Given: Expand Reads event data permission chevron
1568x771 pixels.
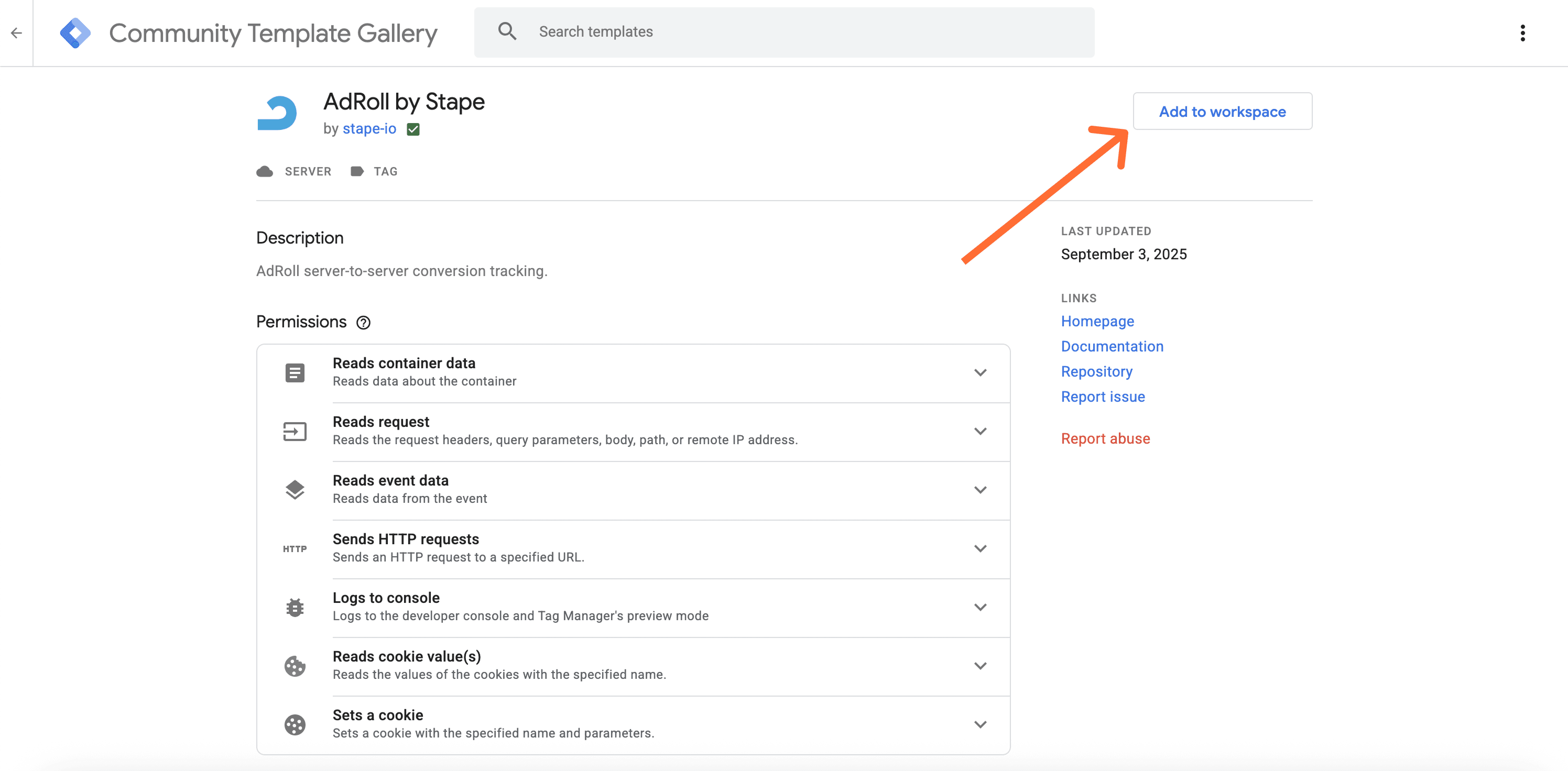Looking at the screenshot, I should (980, 490).
